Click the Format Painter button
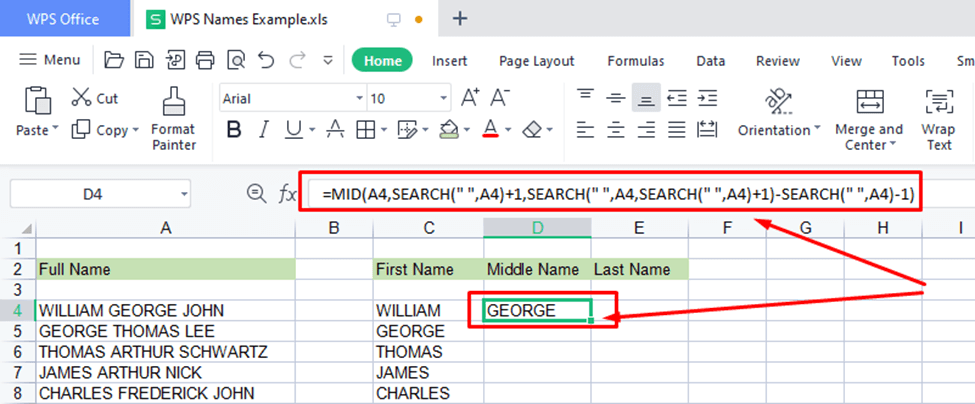The height and width of the screenshot is (404, 975). click(x=173, y=119)
